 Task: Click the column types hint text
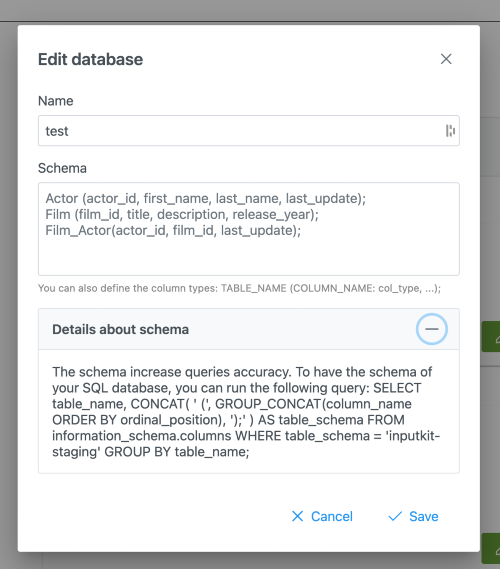tap(239, 288)
